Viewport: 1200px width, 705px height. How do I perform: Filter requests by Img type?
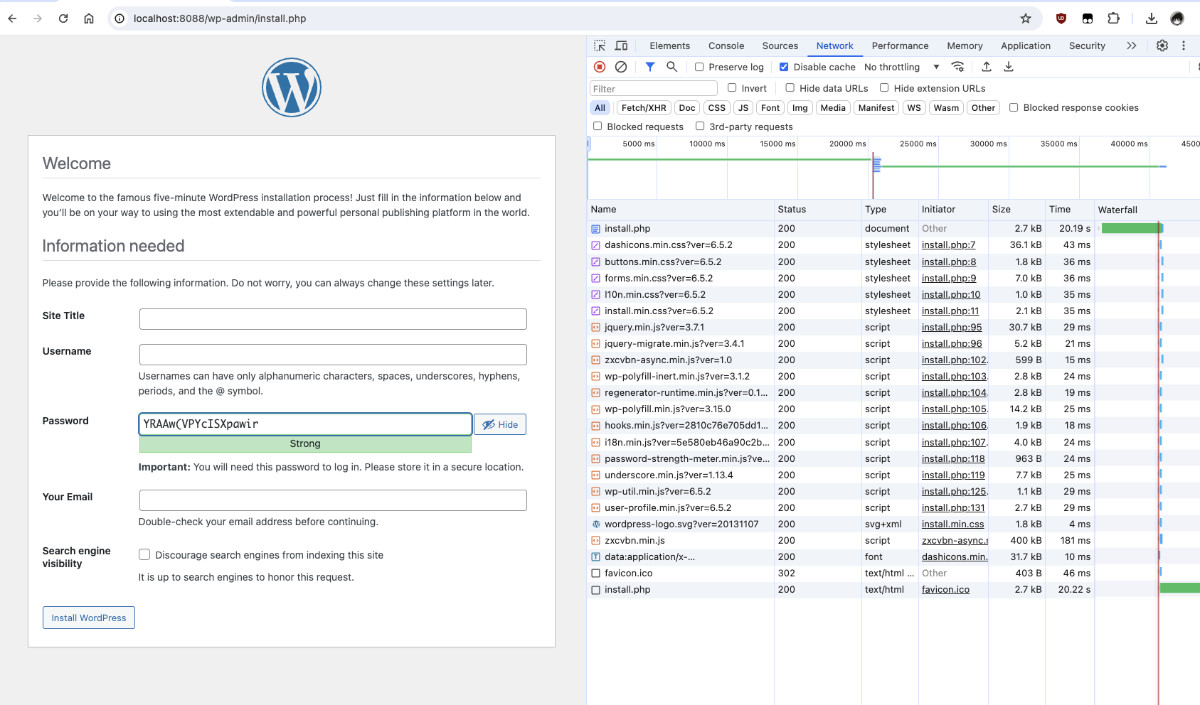800,107
